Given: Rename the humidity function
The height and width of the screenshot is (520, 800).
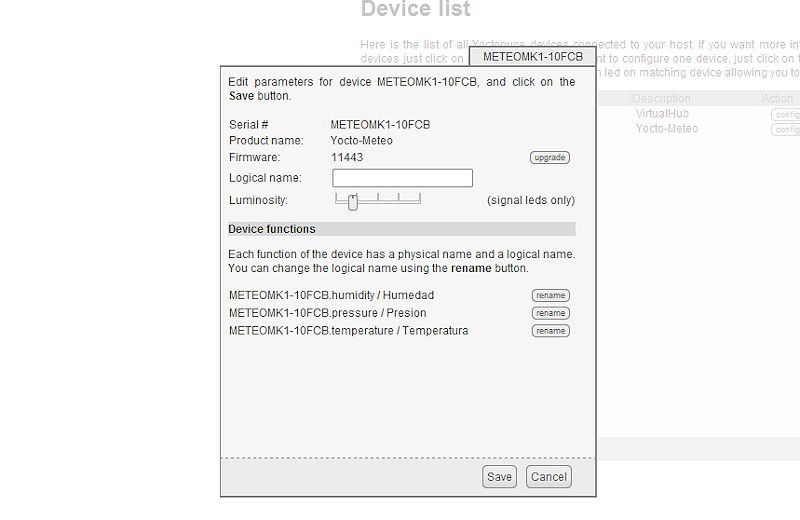Looking at the screenshot, I should pyautogui.click(x=551, y=295).
